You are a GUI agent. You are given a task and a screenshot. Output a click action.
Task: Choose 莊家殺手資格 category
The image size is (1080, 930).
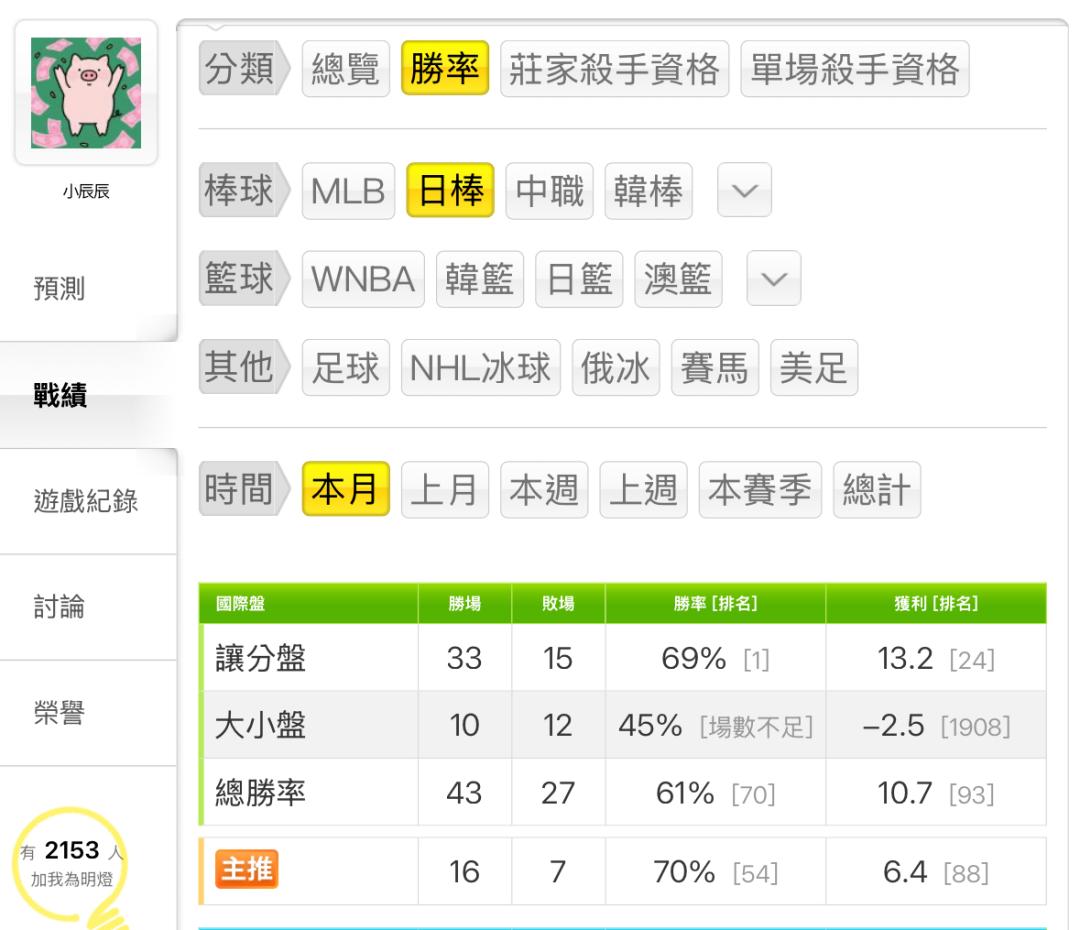pos(614,69)
